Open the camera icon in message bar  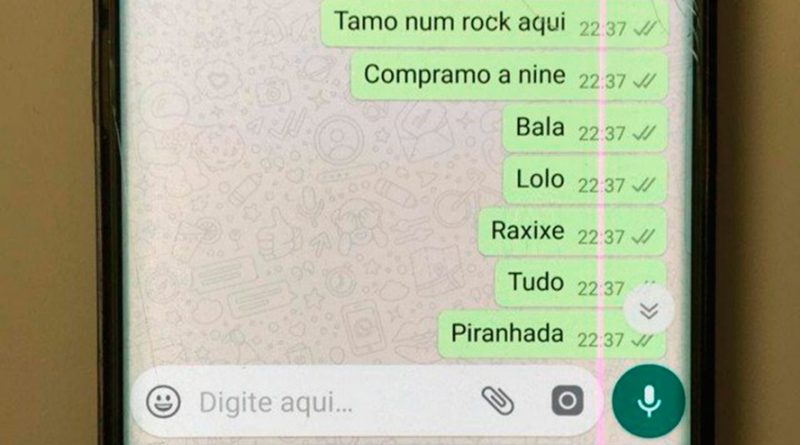coord(567,401)
